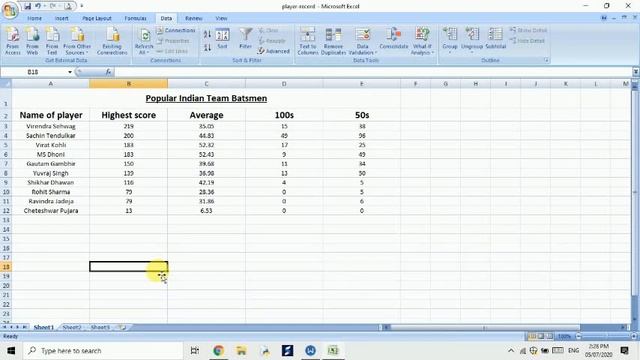Image resolution: width=640 pixels, height=360 pixels.
Task: Switch to the Formulas ribbon tab
Action: click(x=136, y=18)
